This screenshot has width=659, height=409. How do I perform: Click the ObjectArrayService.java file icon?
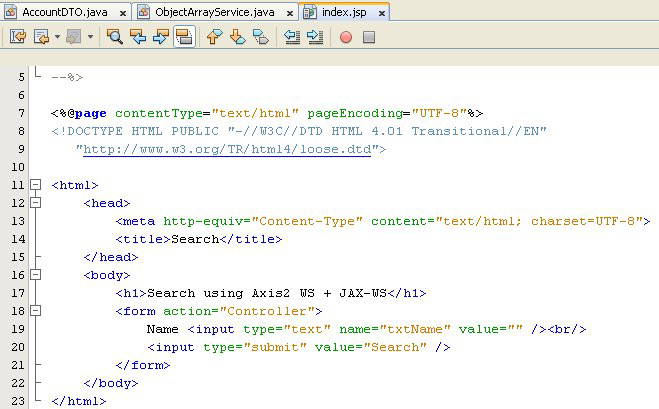click(143, 12)
